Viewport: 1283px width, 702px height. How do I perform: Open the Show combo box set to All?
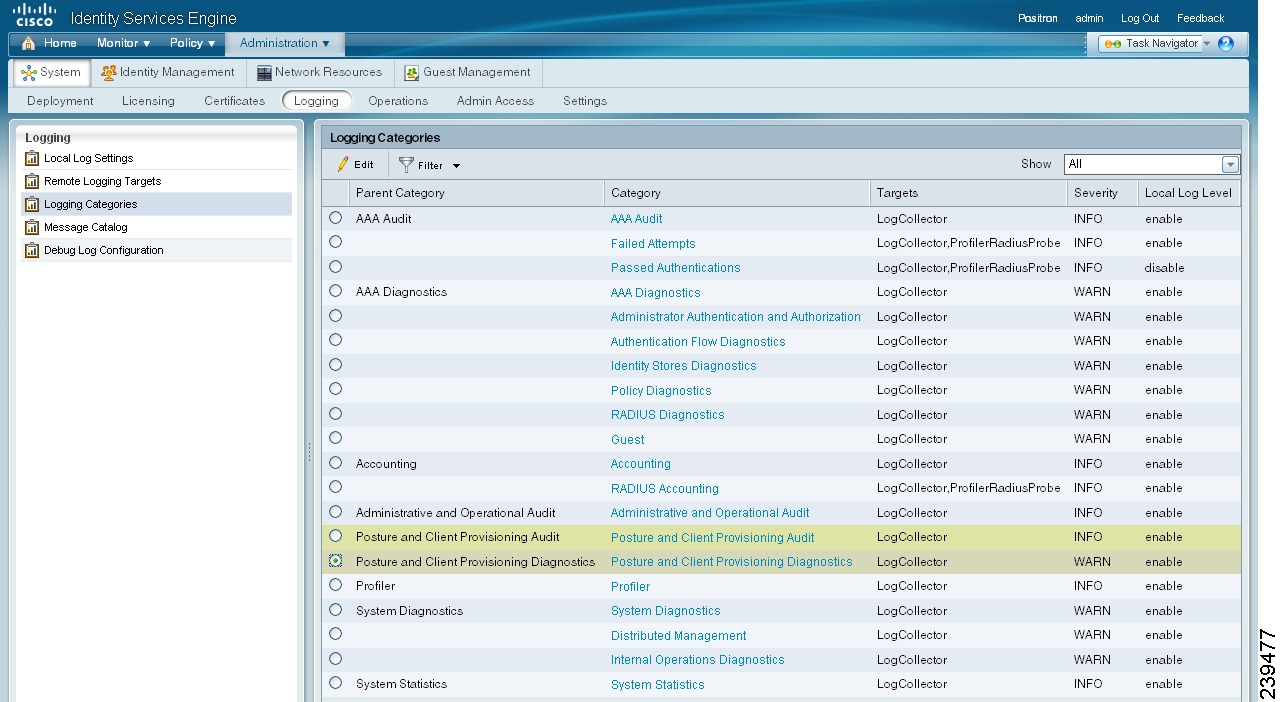[x=1152, y=164]
